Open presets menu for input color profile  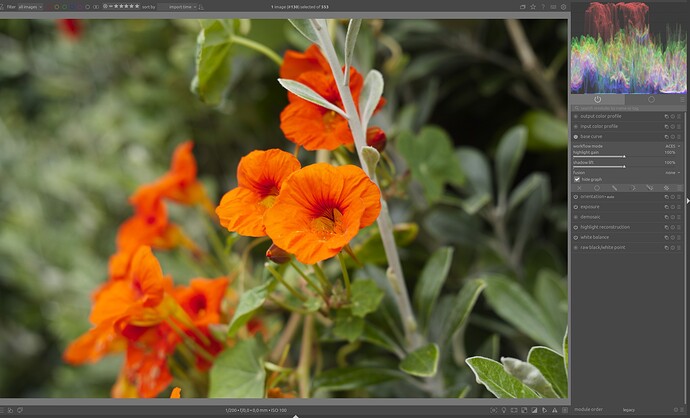tap(679, 126)
